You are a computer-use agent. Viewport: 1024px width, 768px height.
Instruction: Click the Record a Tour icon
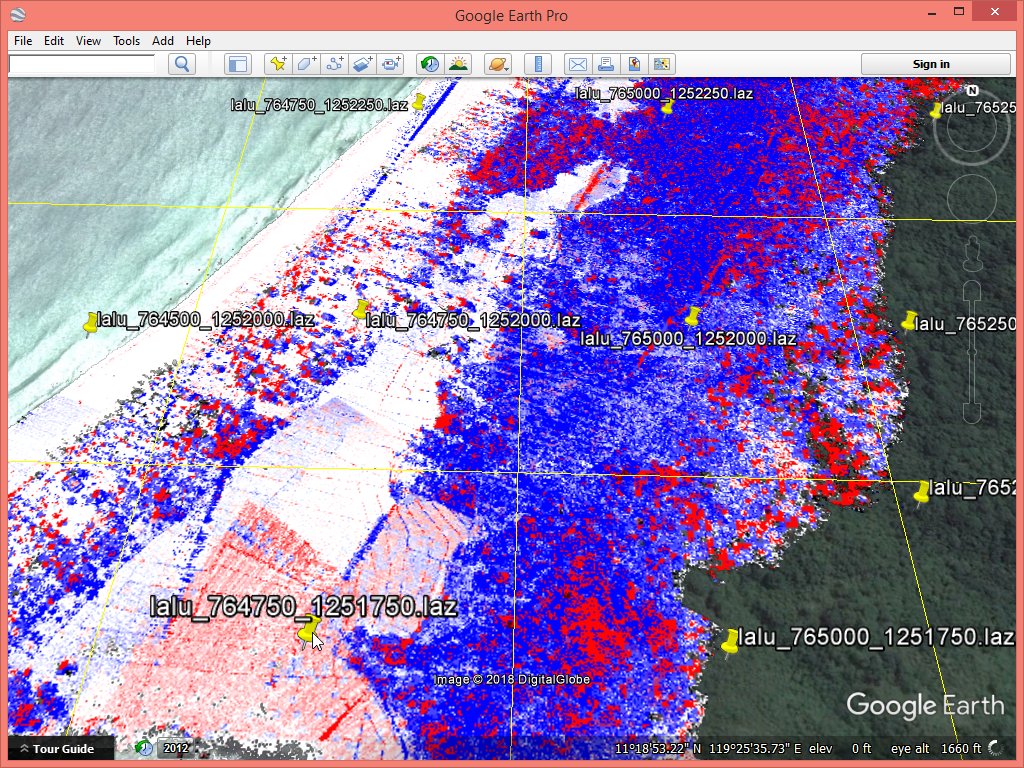coord(391,64)
